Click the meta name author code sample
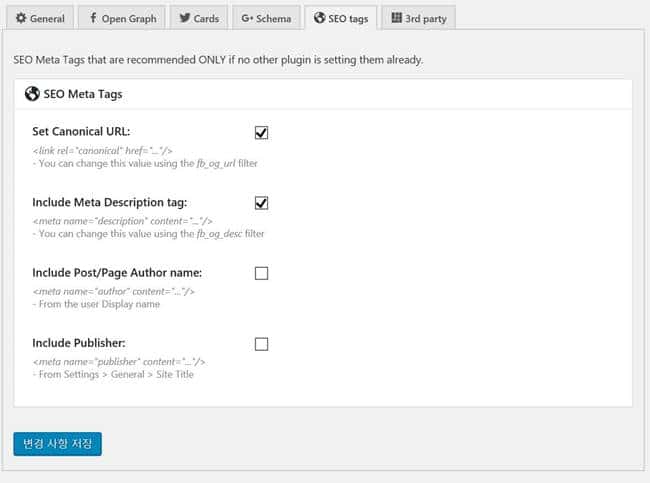This screenshot has width=650, height=483. click(114, 291)
